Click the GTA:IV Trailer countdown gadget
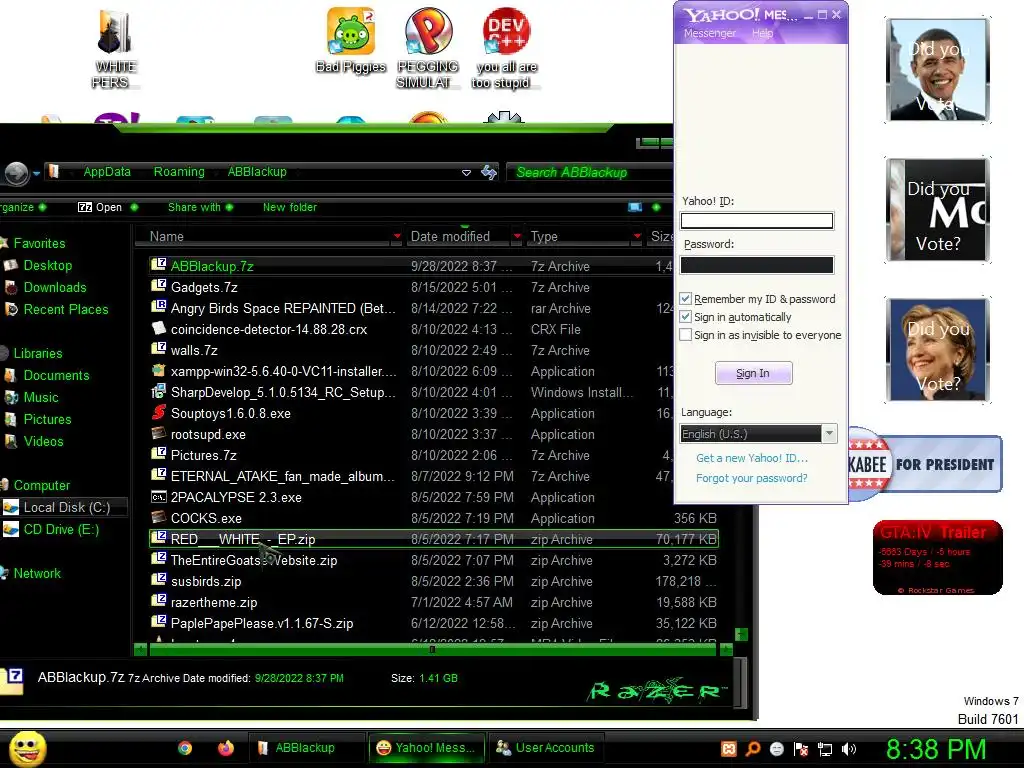 coord(937,557)
